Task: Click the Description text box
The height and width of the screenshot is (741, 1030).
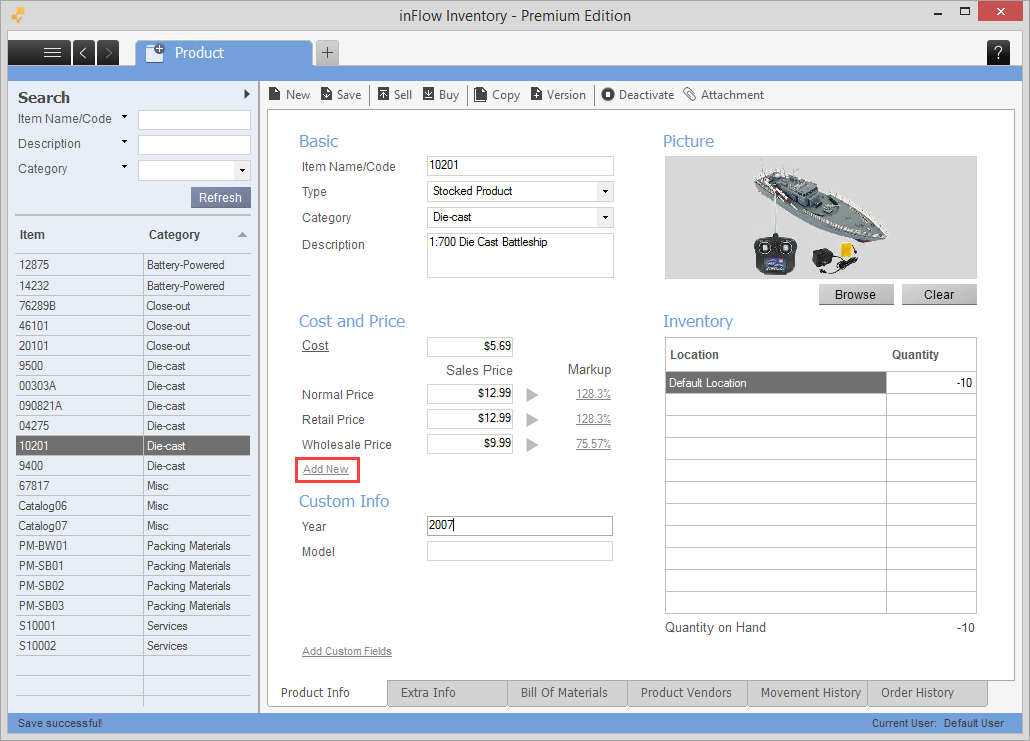Action: tap(520, 256)
